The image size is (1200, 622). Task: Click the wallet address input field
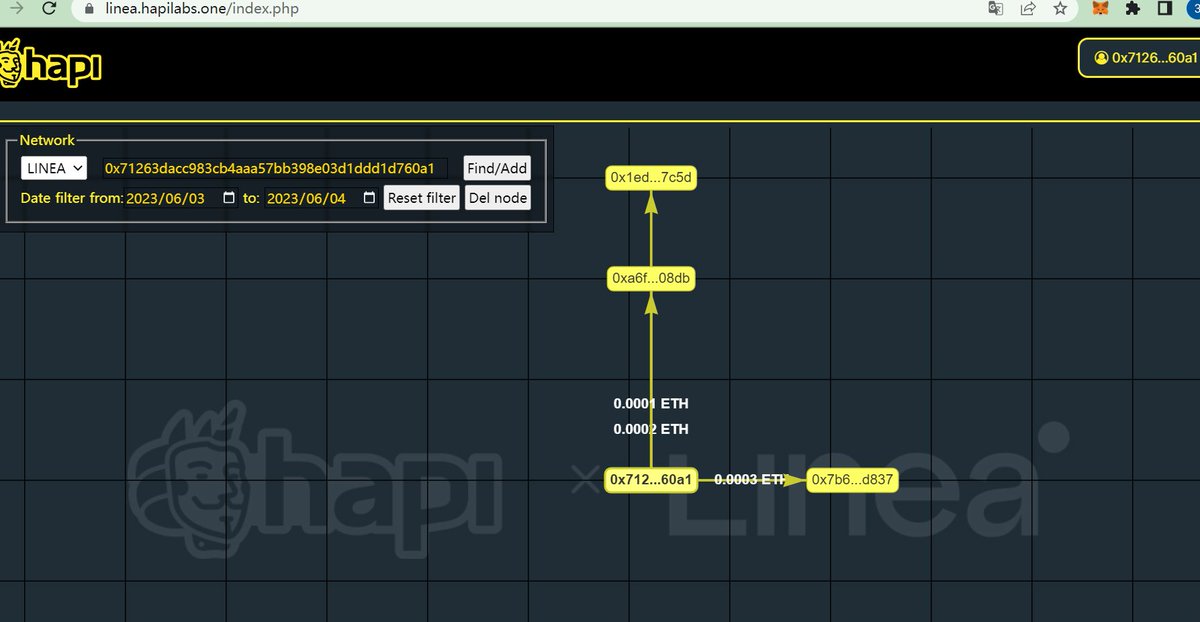[273, 168]
